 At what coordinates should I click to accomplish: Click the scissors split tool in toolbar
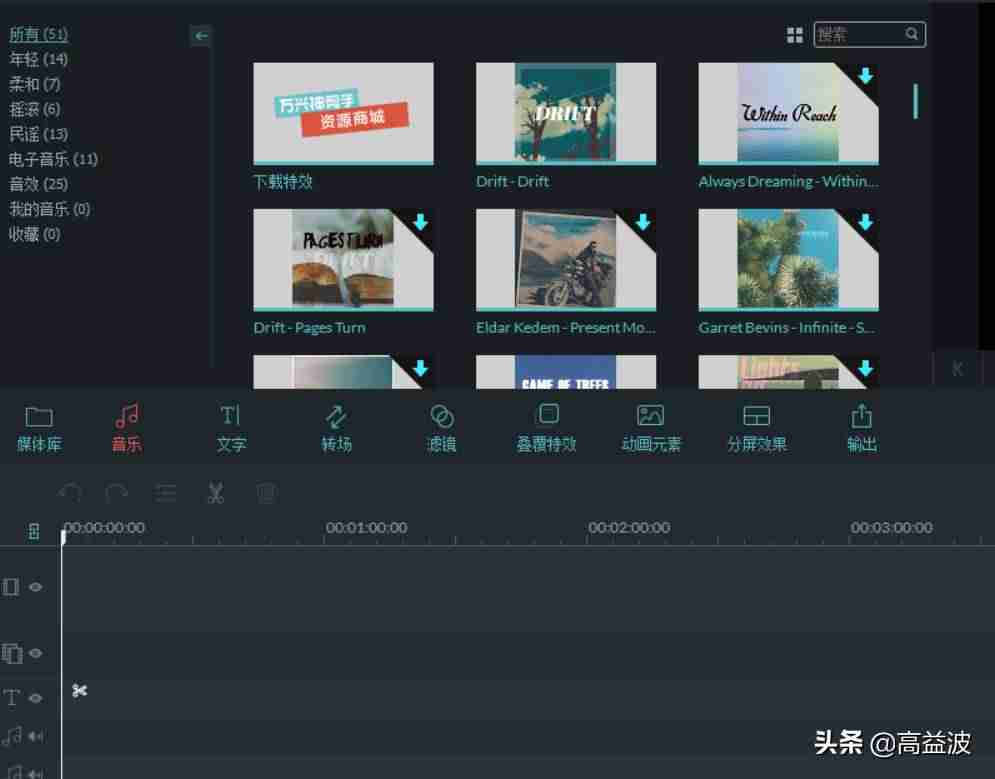point(216,492)
